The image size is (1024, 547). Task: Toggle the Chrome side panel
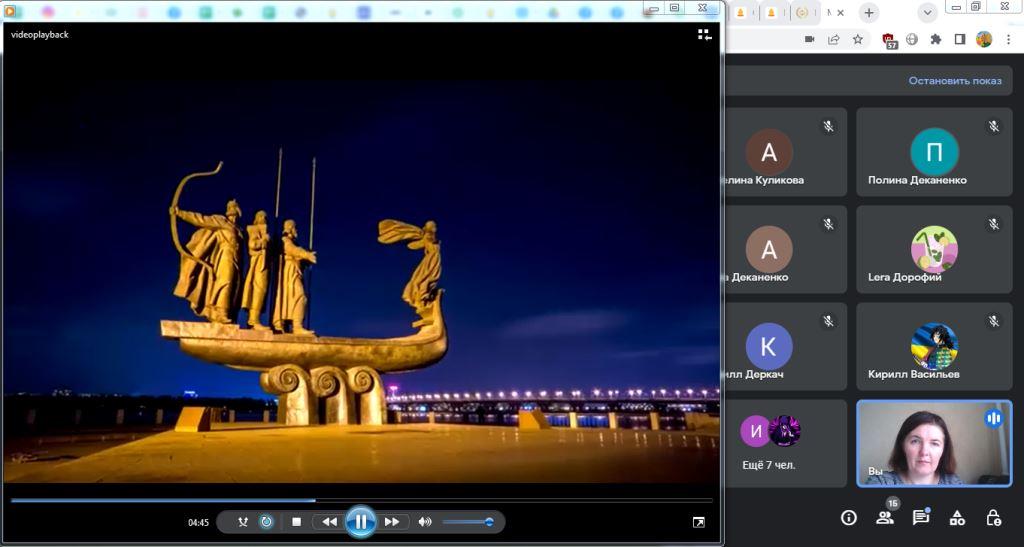click(960, 39)
